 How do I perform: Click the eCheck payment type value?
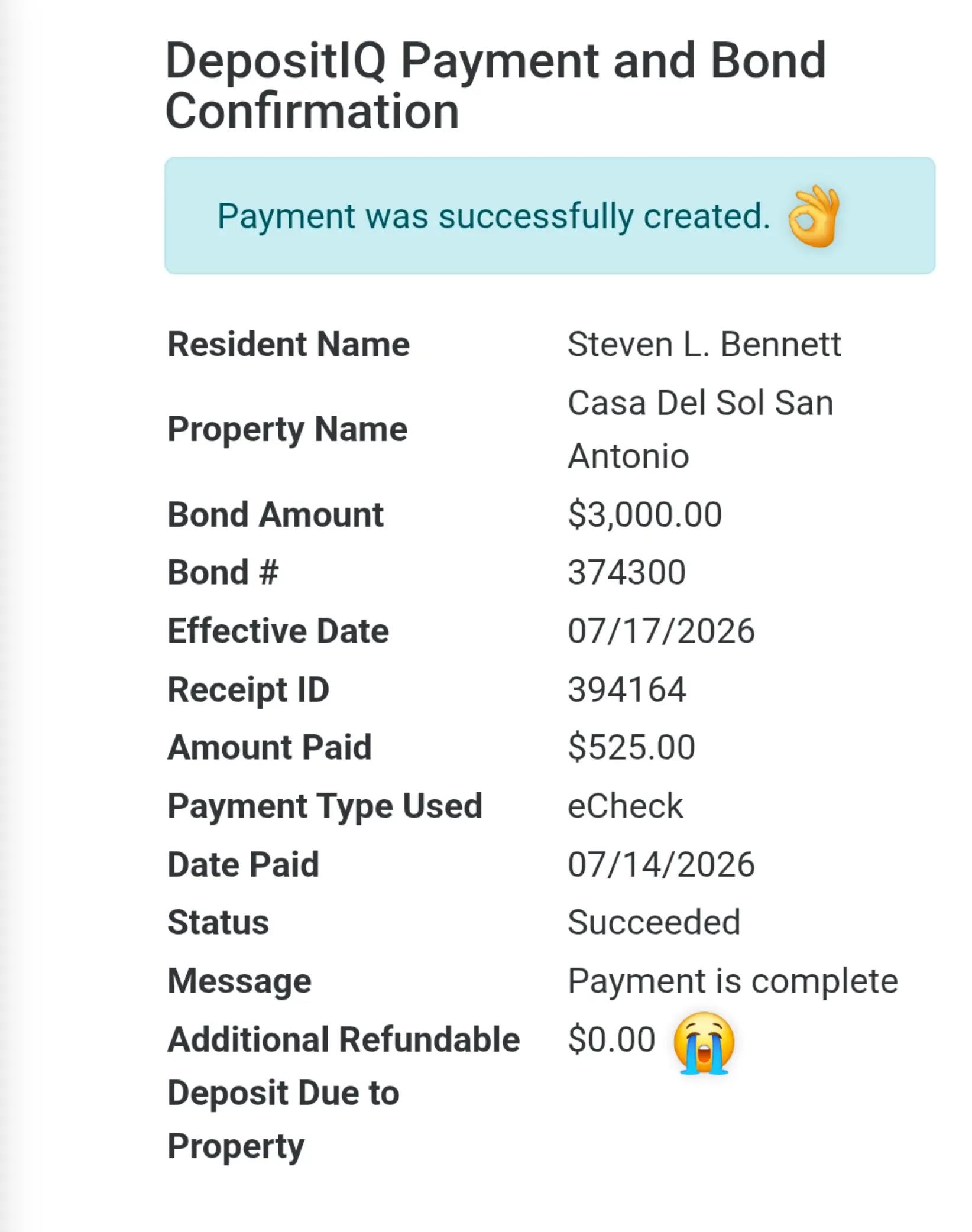coord(625,806)
